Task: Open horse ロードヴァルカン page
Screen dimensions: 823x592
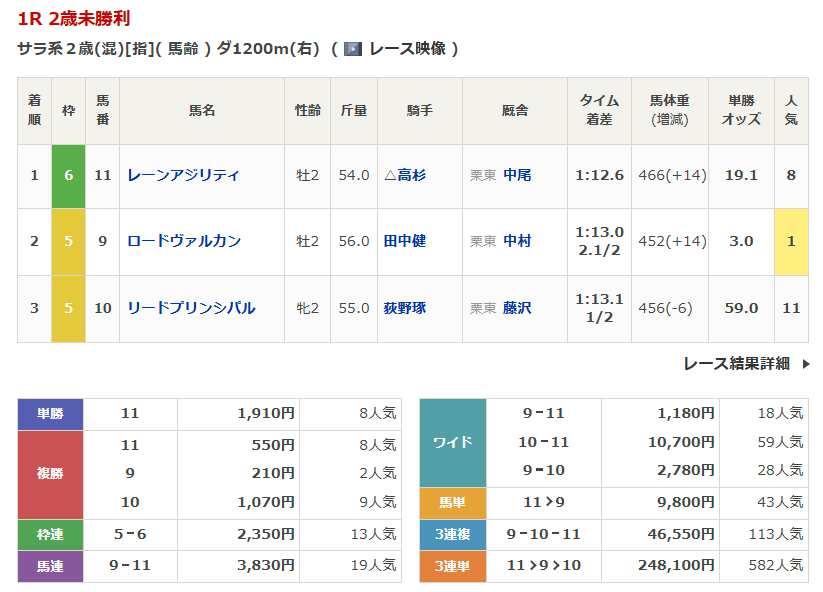Action: click(184, 241)
